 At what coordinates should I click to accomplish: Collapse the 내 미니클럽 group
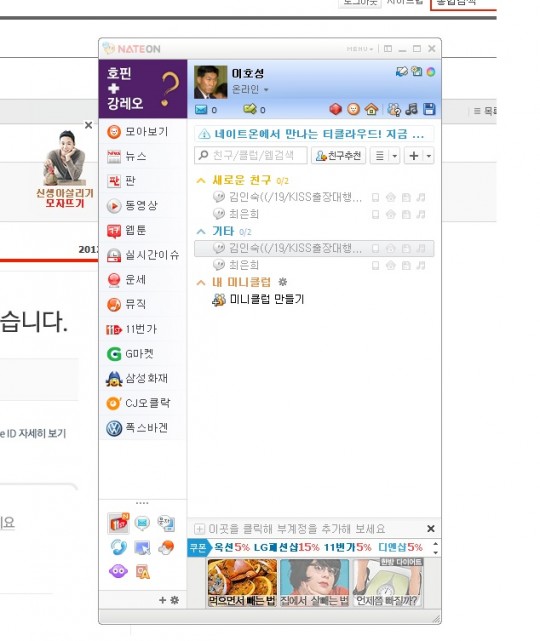[201, 282]
